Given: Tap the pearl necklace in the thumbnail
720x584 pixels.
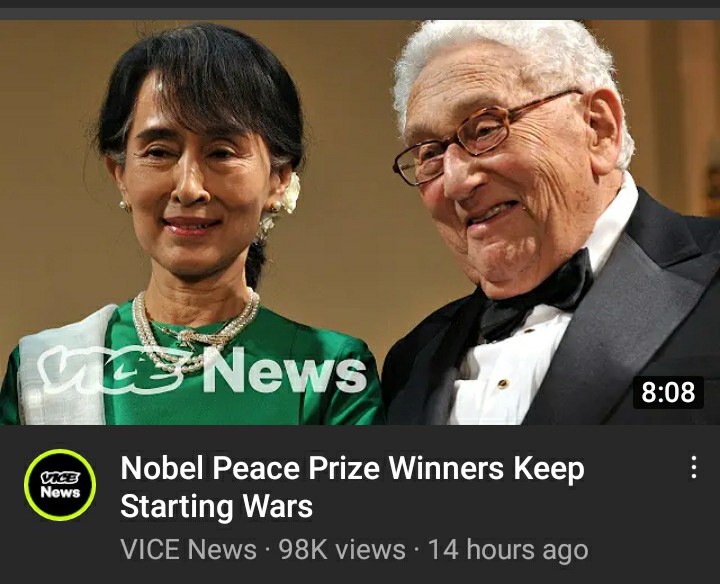Looking at the screenshot, I should pyautogui.click(x=194, y=329).
